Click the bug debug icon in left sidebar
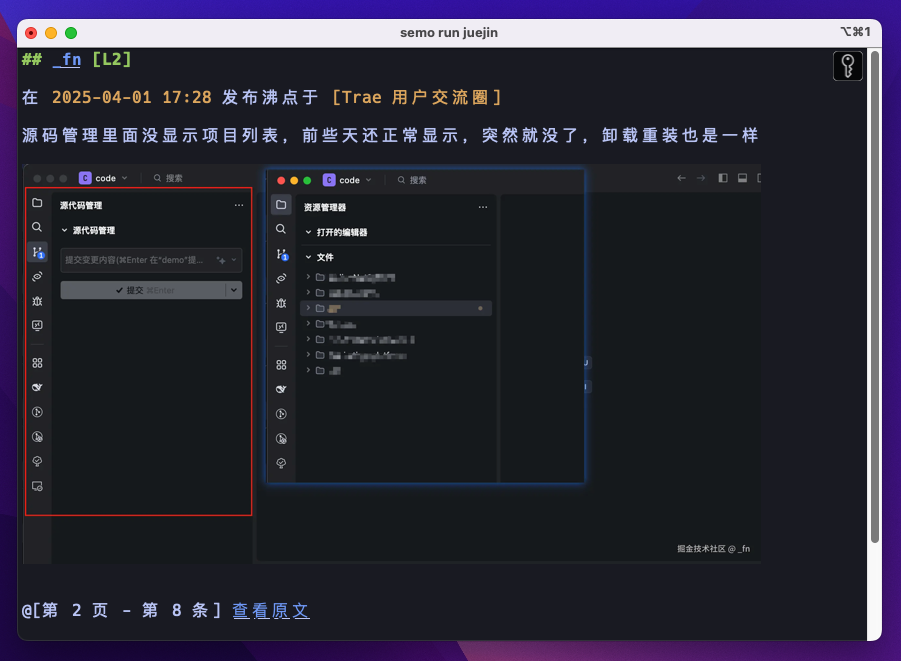 point(37,301)
